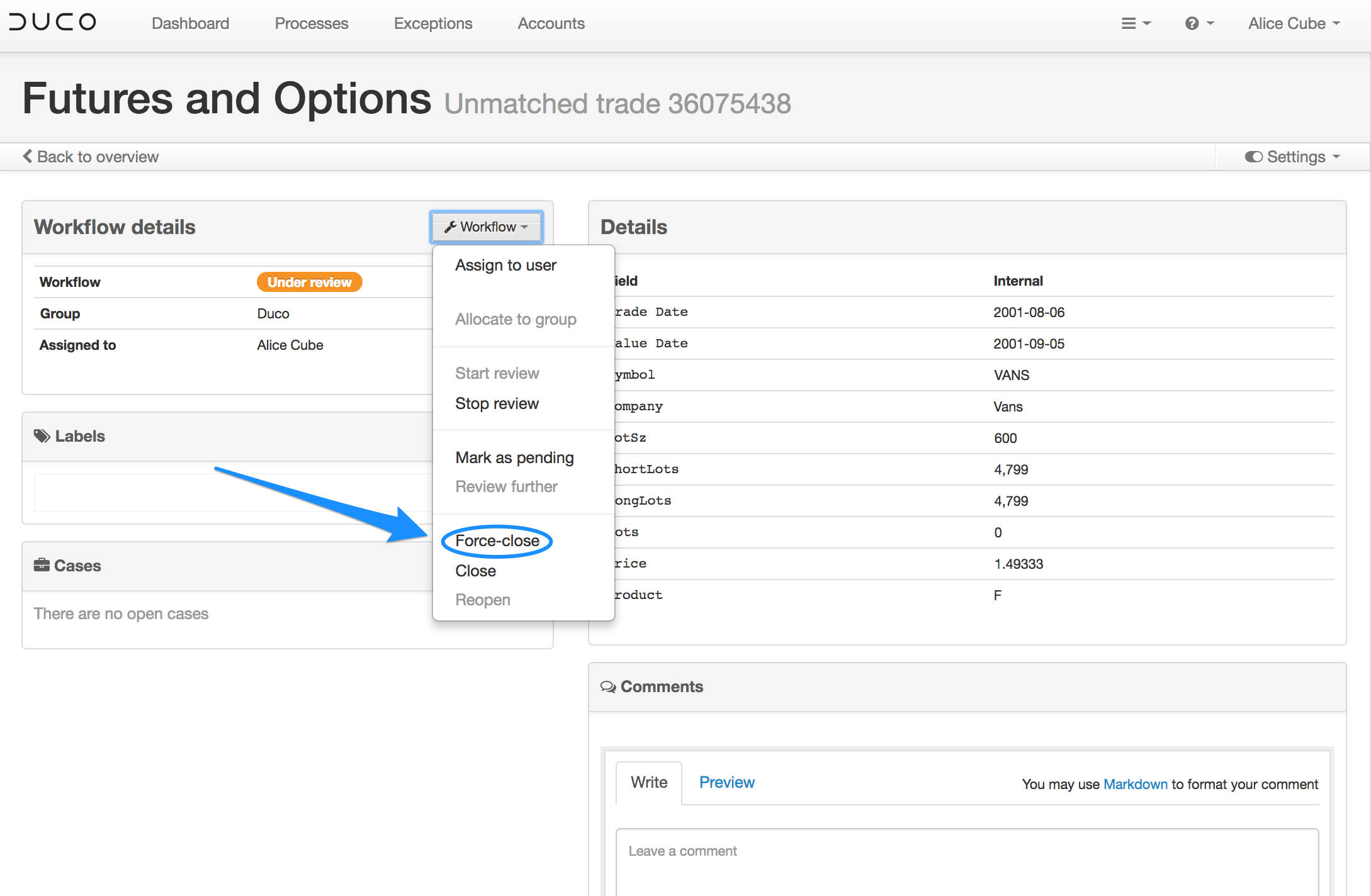Choose Review further menu entry
The image size is (1371, 896).
(x=506, y=486)
